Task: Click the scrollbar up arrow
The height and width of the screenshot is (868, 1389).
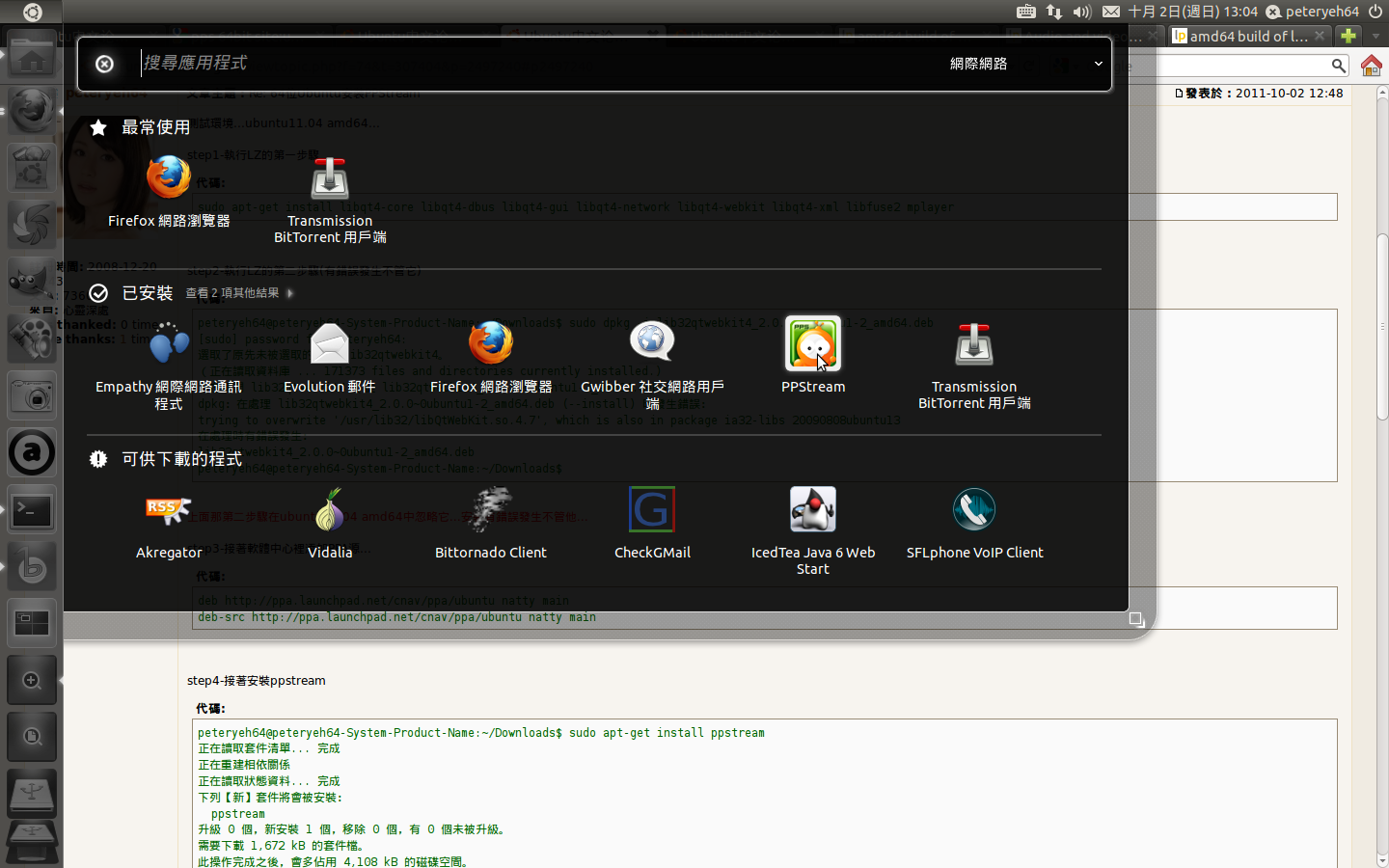Action: point(1382,93)
